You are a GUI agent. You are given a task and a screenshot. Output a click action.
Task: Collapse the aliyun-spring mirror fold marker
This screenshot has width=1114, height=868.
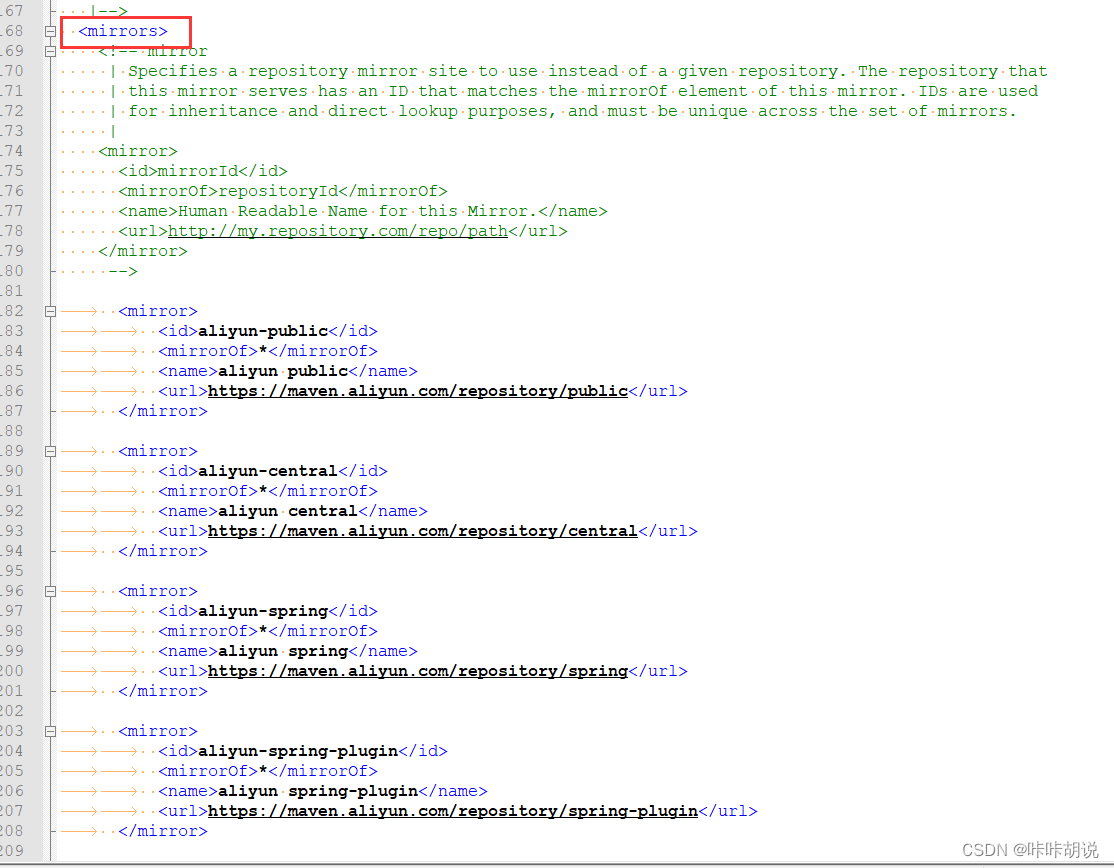click(50, 591)
